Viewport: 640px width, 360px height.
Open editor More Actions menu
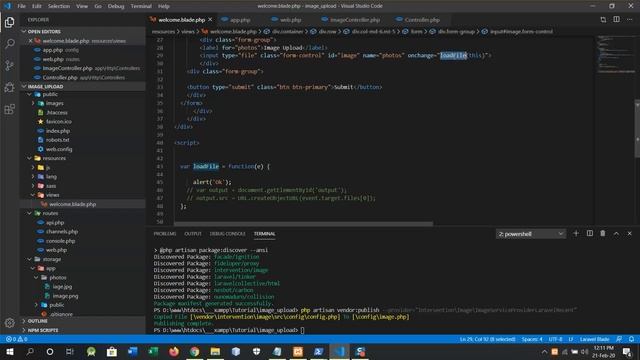pos(629,20)
